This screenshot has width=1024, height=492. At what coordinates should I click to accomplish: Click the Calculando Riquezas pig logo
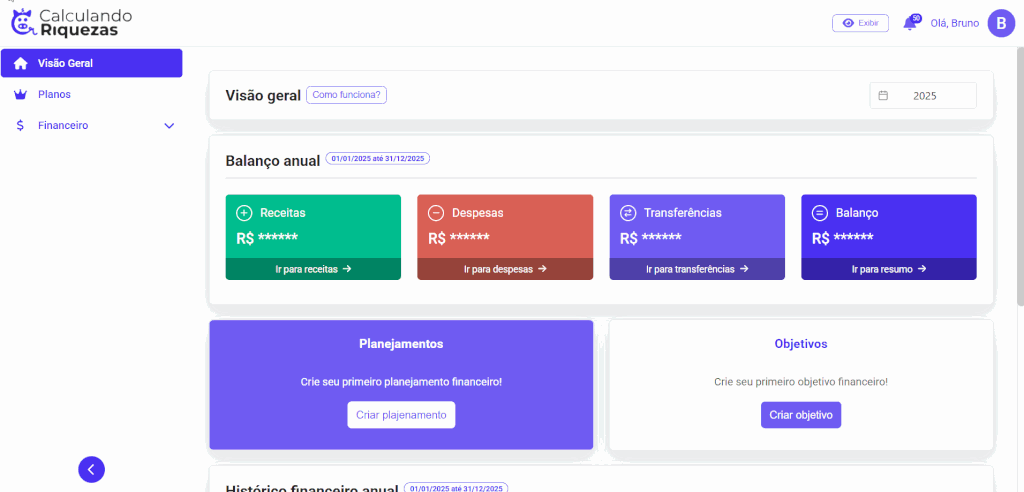click(x=23, y=21)
